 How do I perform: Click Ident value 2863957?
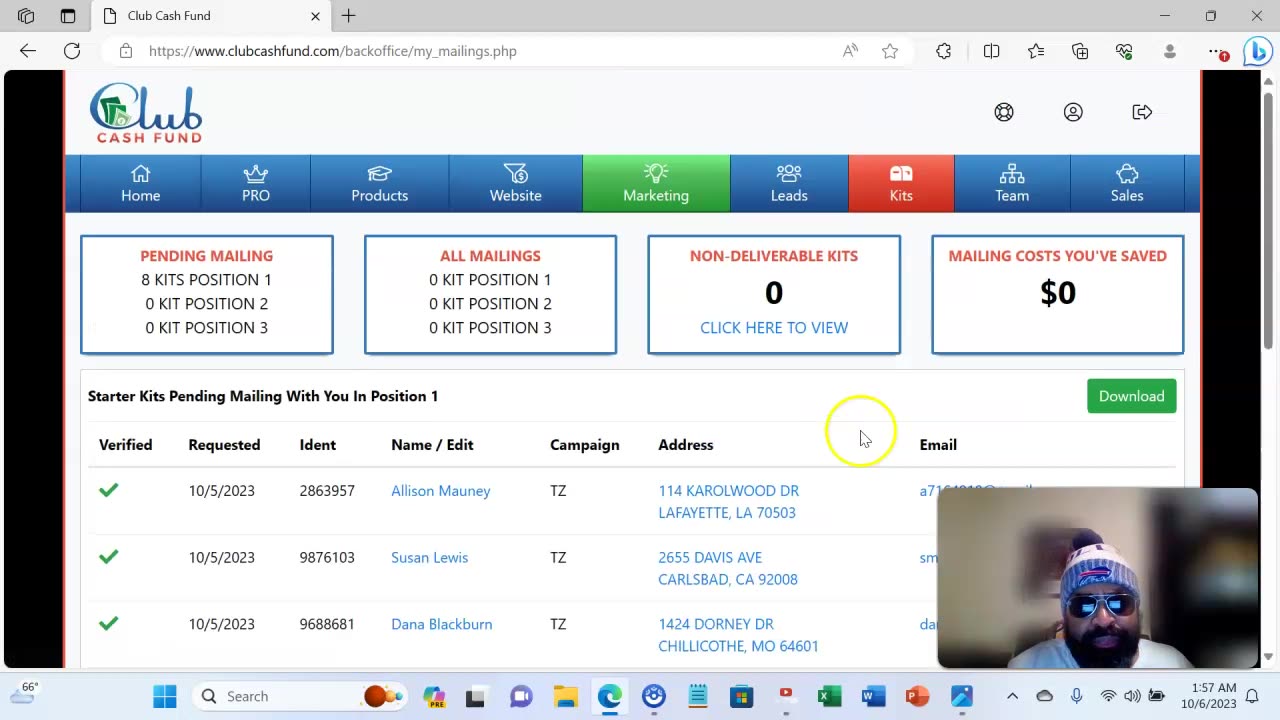click(327, 491)
